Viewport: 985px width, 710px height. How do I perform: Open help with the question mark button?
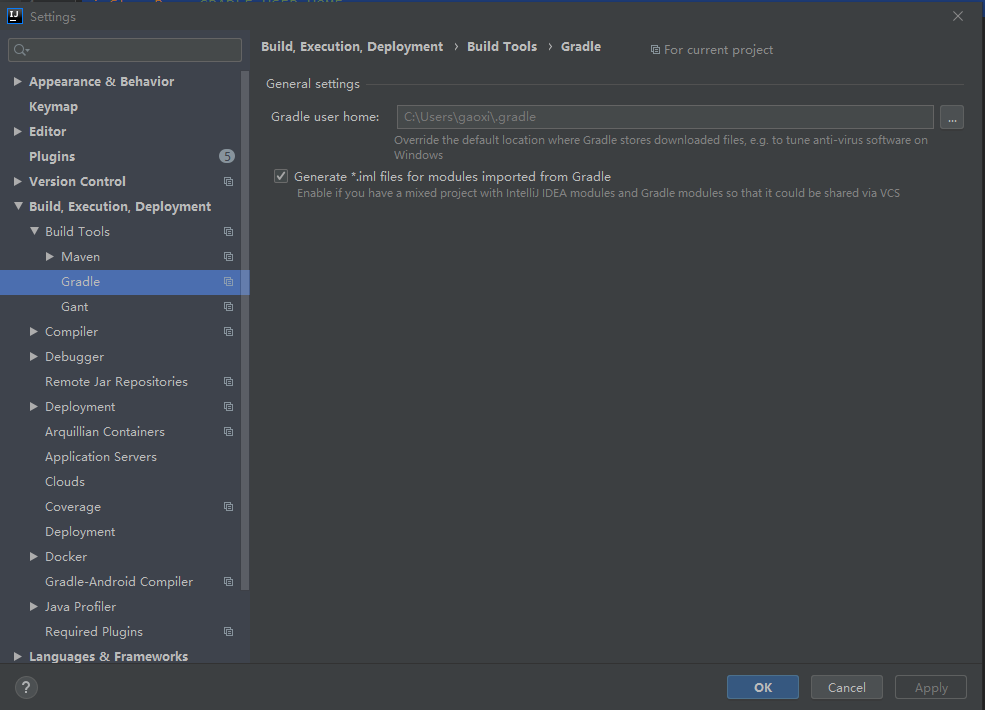pos(26,687)
